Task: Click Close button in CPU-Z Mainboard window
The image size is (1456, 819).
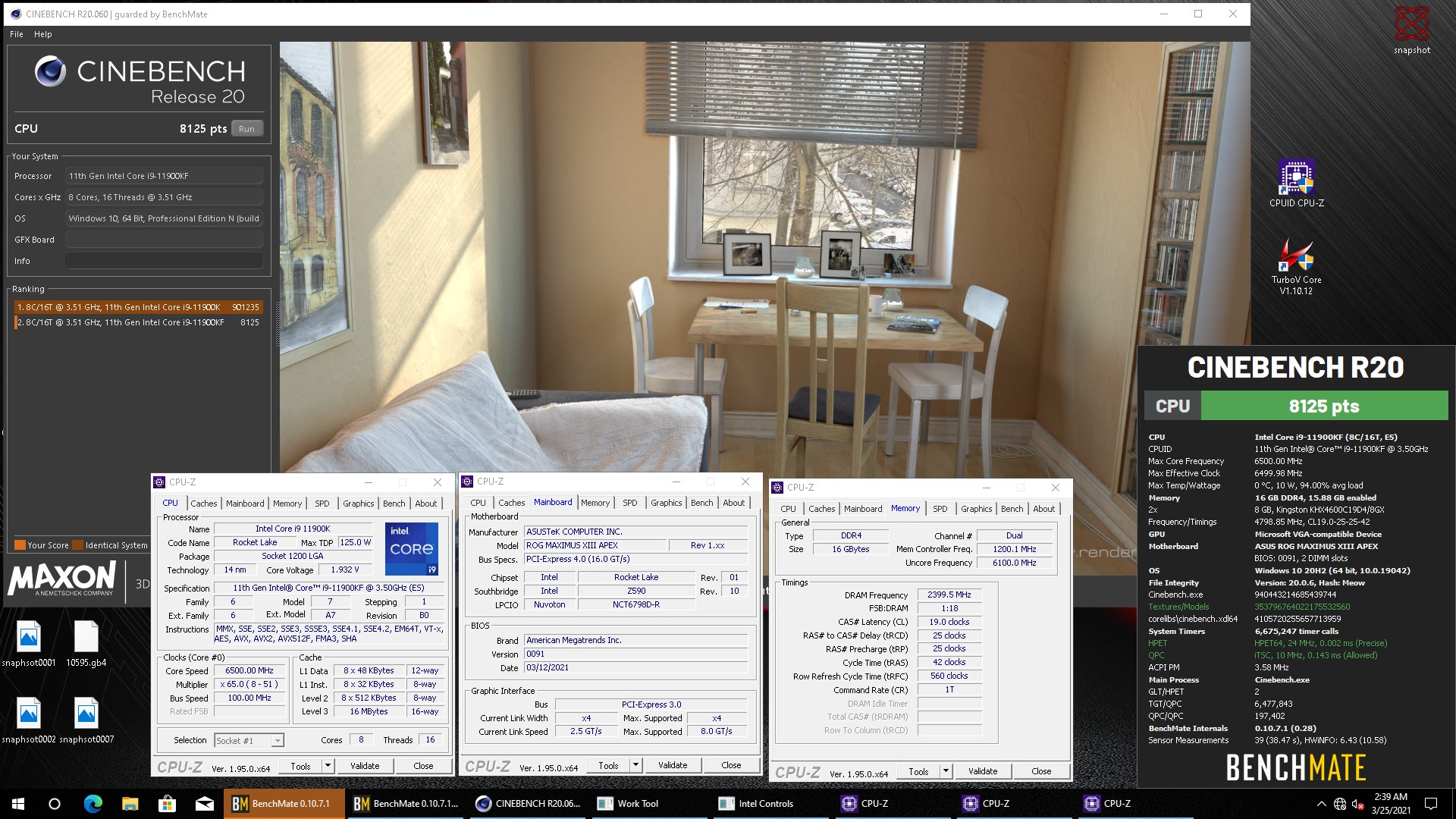Action: 731,765
